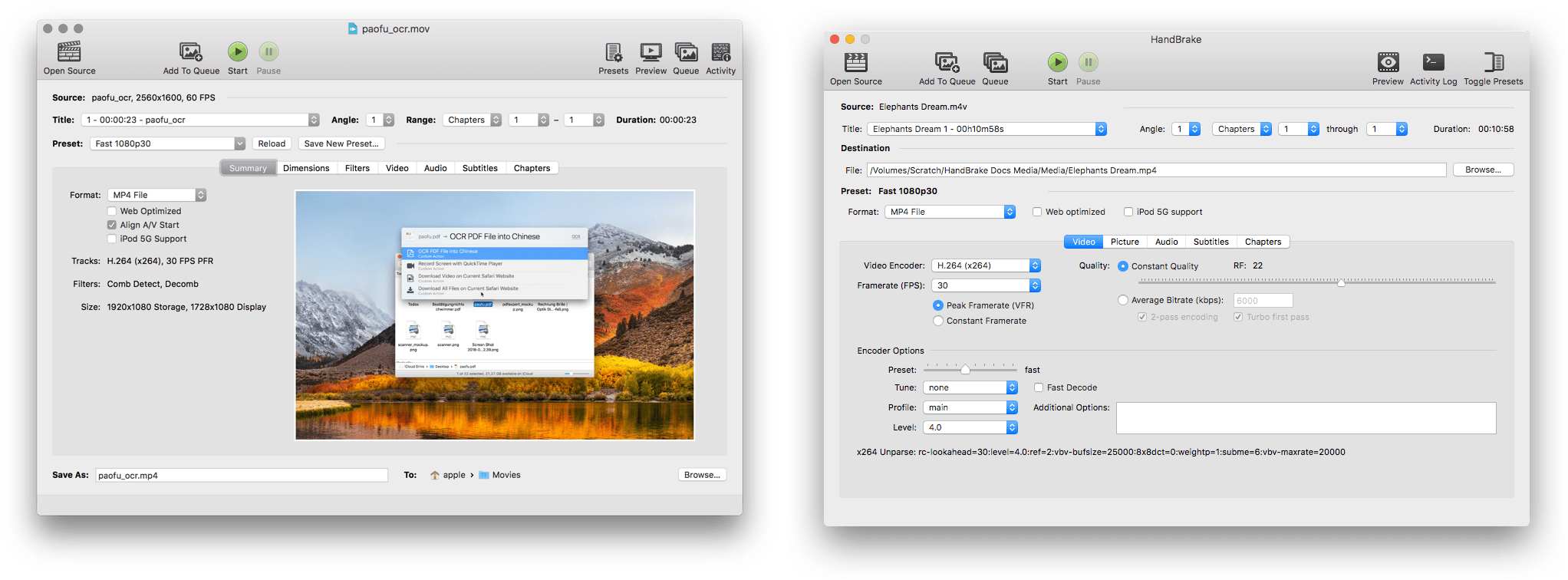Select the Average Bitrate (kbps) radio button
The height and width of the screenshot is (580, 1568).
pyautogui.click(x=1123, y=300)
